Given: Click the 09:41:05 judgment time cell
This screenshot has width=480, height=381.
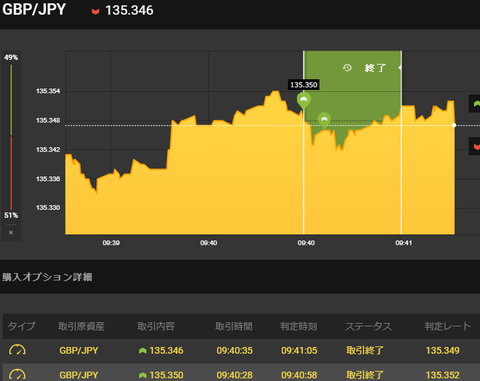Looking at the screenshot, I should point(299,351).
